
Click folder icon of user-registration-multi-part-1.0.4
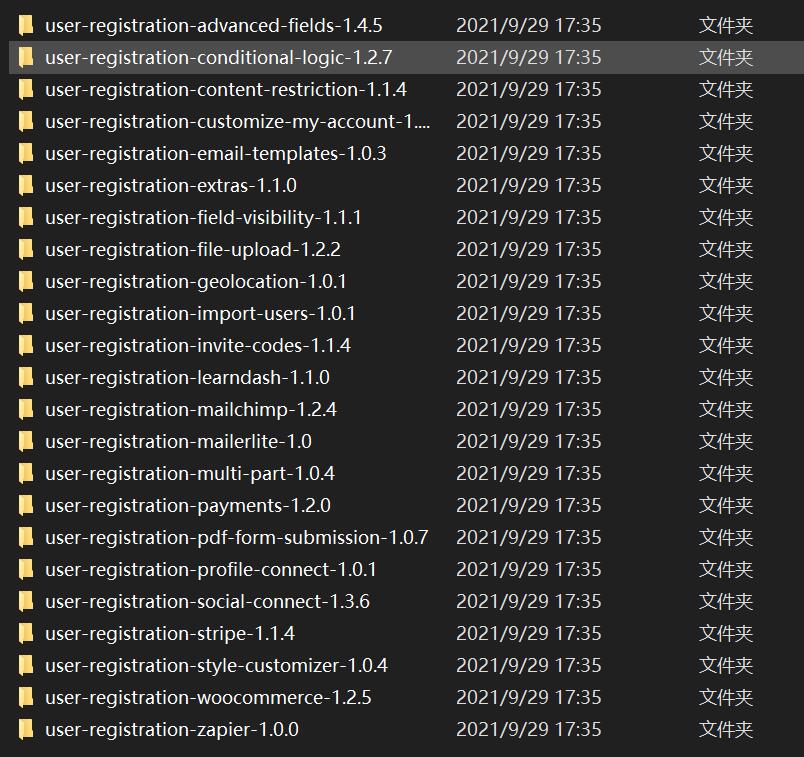point(26,473)
